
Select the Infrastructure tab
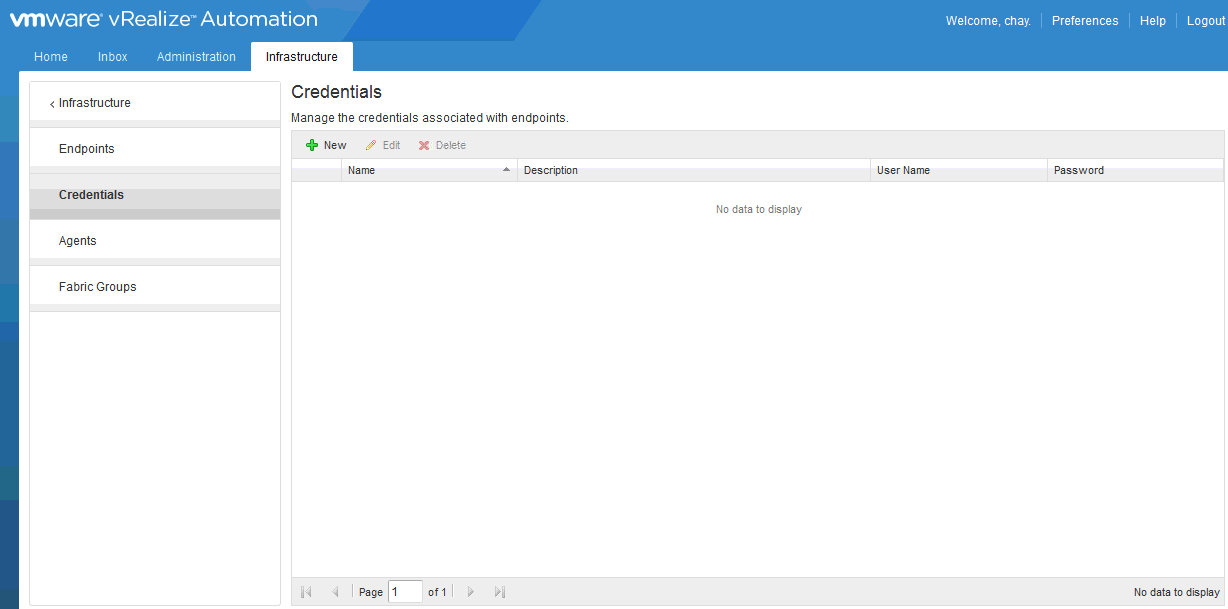click(301, 57)
